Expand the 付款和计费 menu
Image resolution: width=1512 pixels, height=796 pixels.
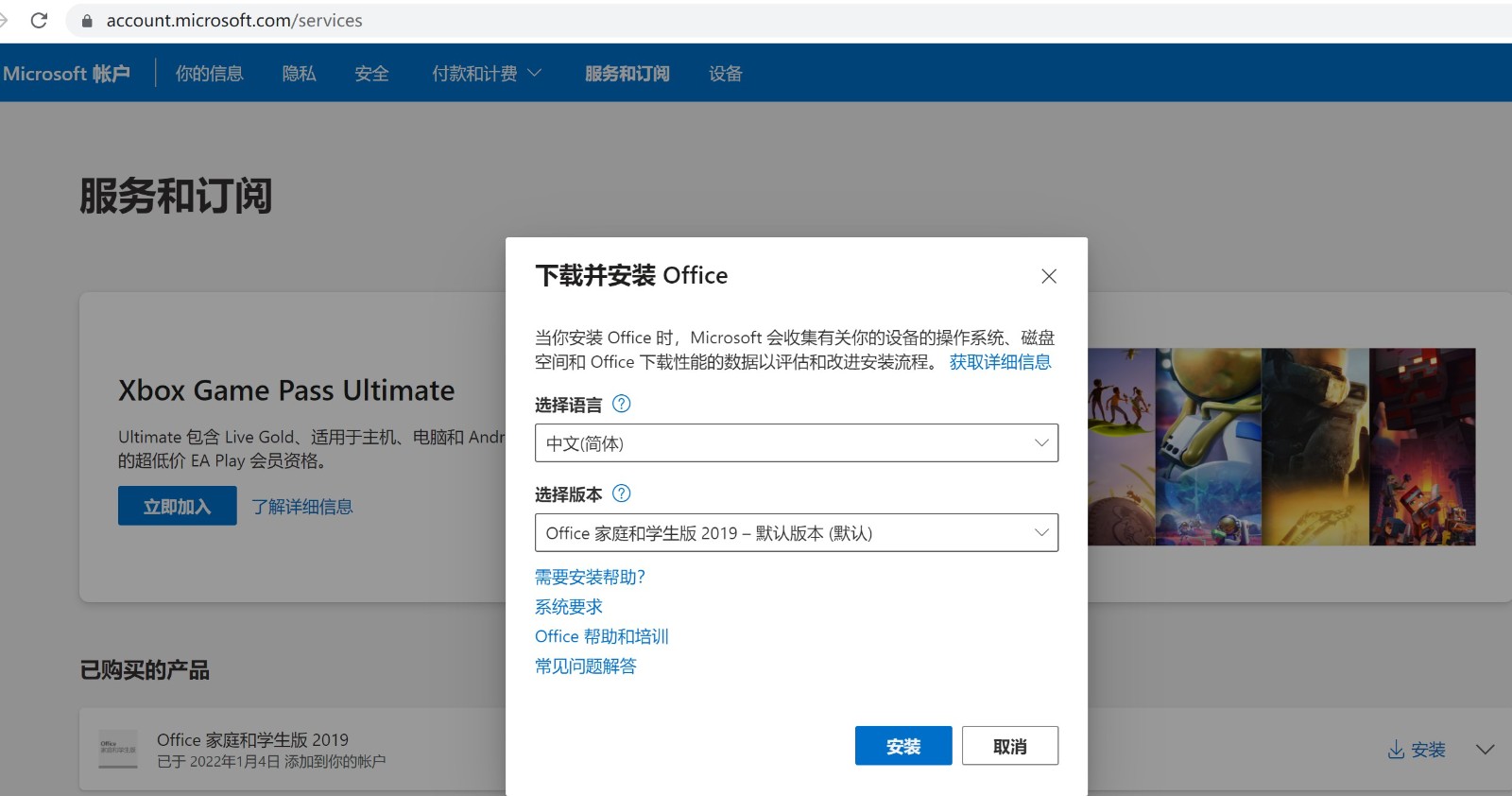coord(487,74)
